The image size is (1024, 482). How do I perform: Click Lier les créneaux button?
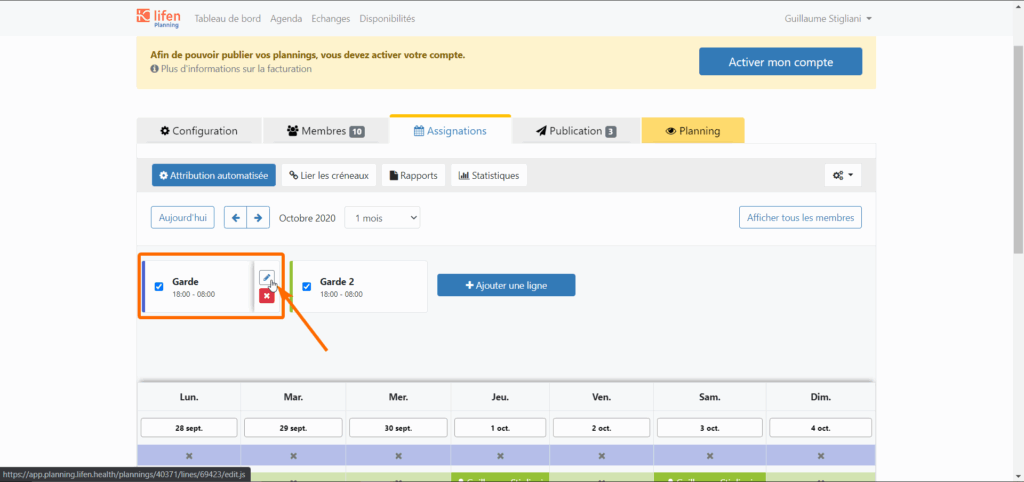click(x=328, y=175)
